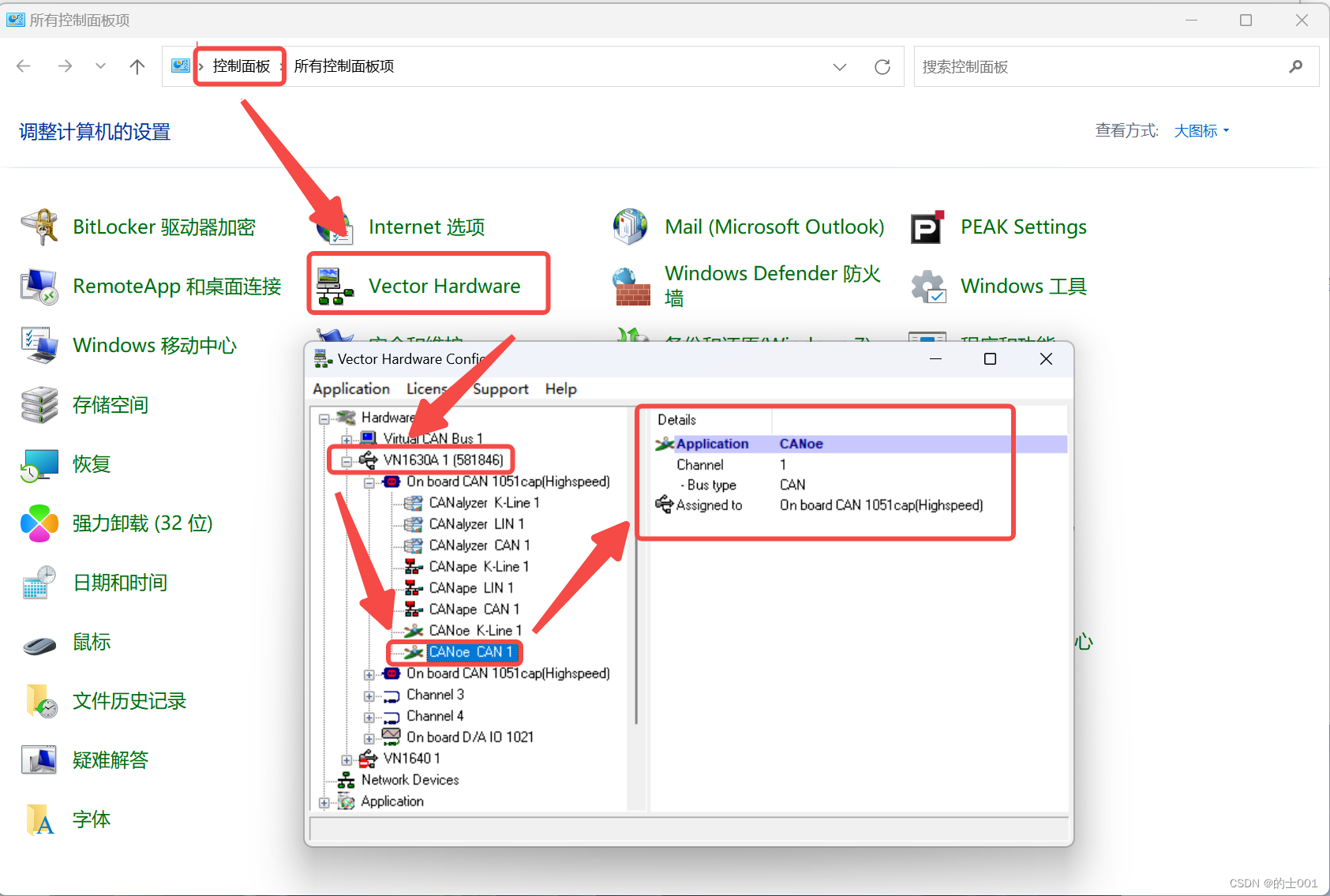The image size is (1330, 896).
Task: Go back with the left arrow
Action: [24, 66]
